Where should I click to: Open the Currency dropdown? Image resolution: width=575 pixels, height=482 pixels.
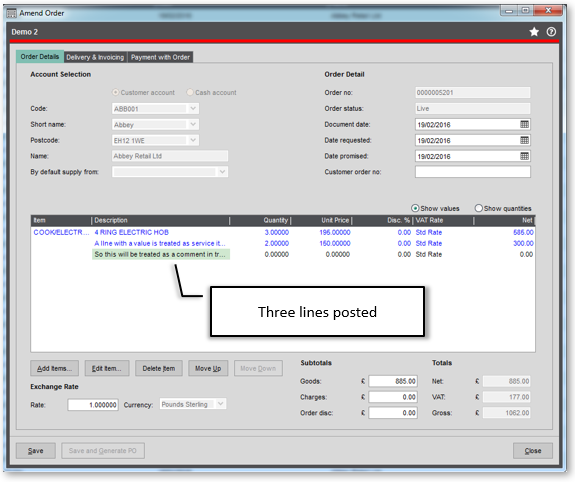point(220,404)
